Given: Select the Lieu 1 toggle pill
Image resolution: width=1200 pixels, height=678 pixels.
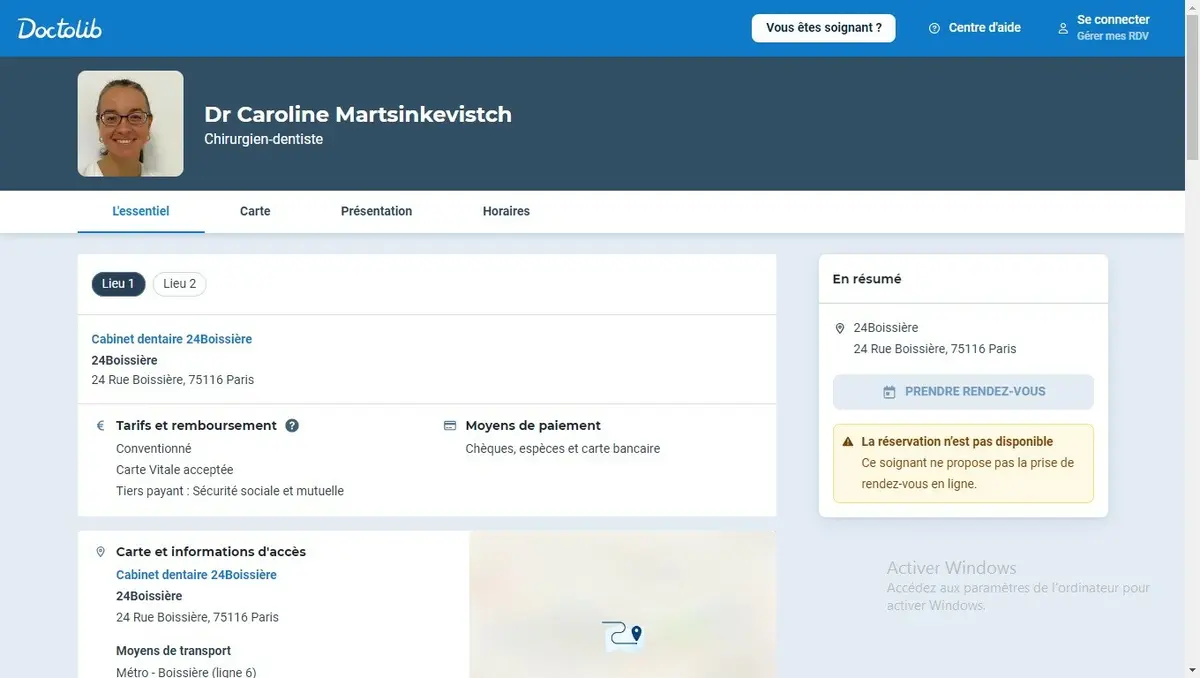Looking at the screenshot, I should [x=118, y=284].
